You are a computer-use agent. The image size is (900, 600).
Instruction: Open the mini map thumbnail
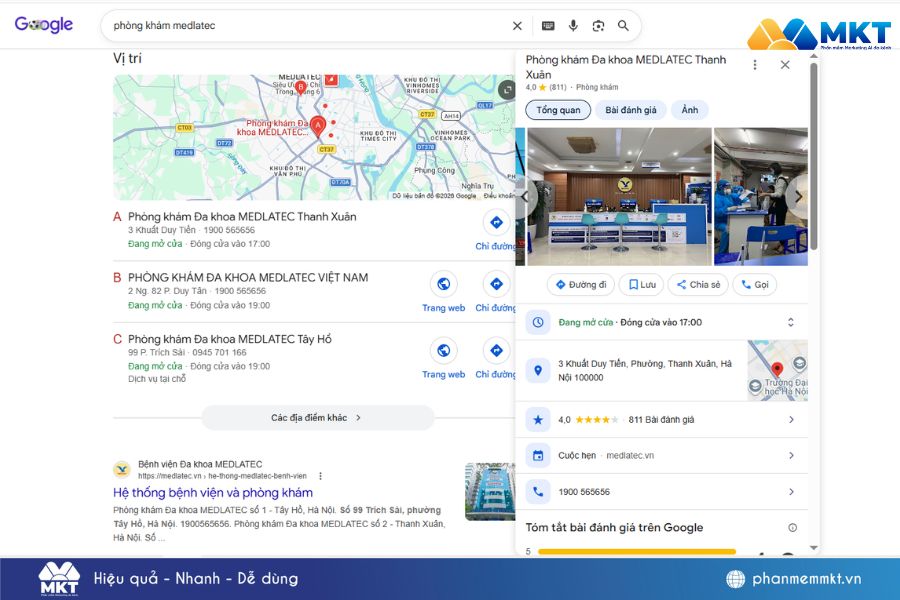click(778, 370)
